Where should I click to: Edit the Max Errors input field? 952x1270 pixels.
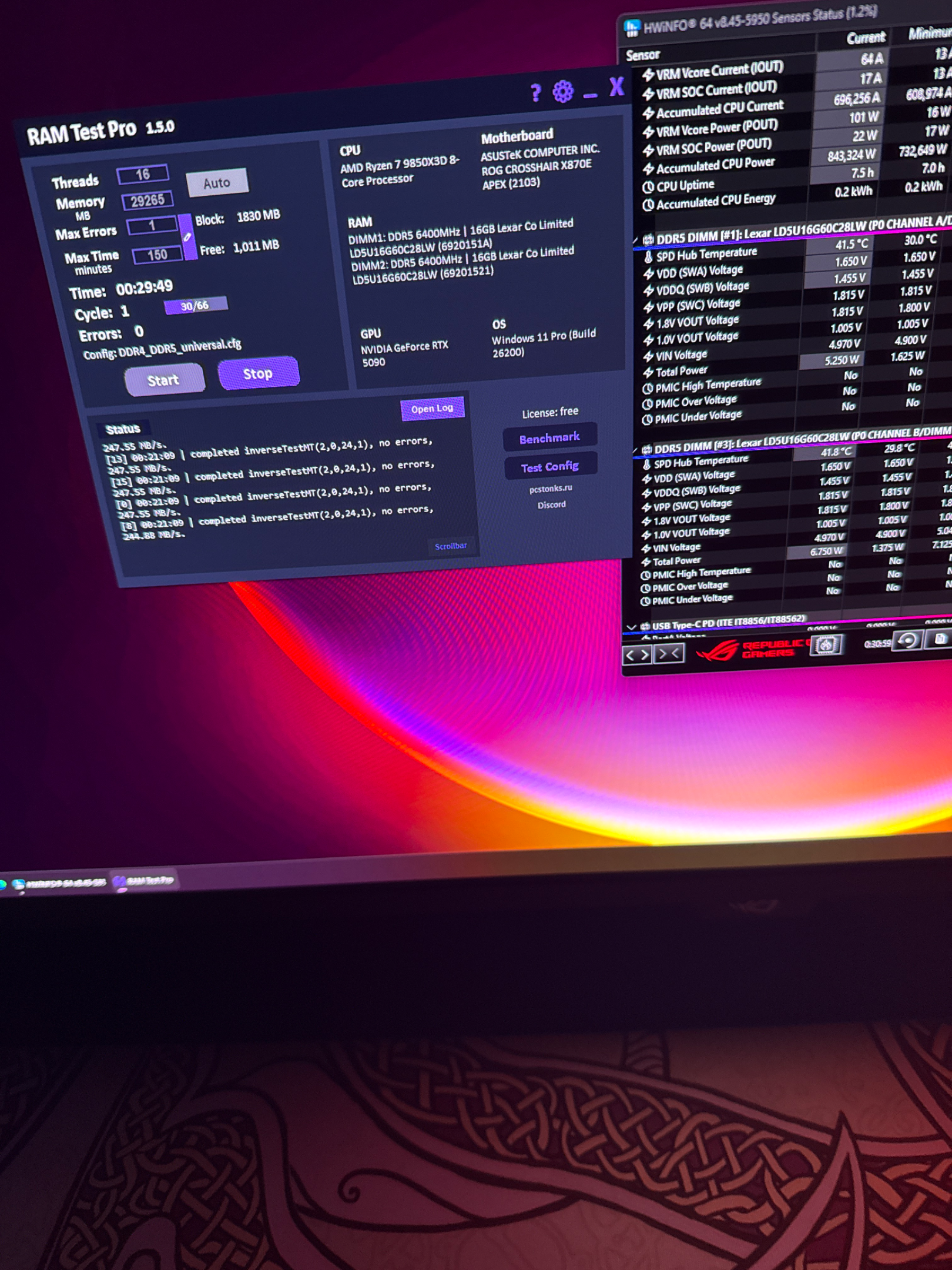(152, 225)
